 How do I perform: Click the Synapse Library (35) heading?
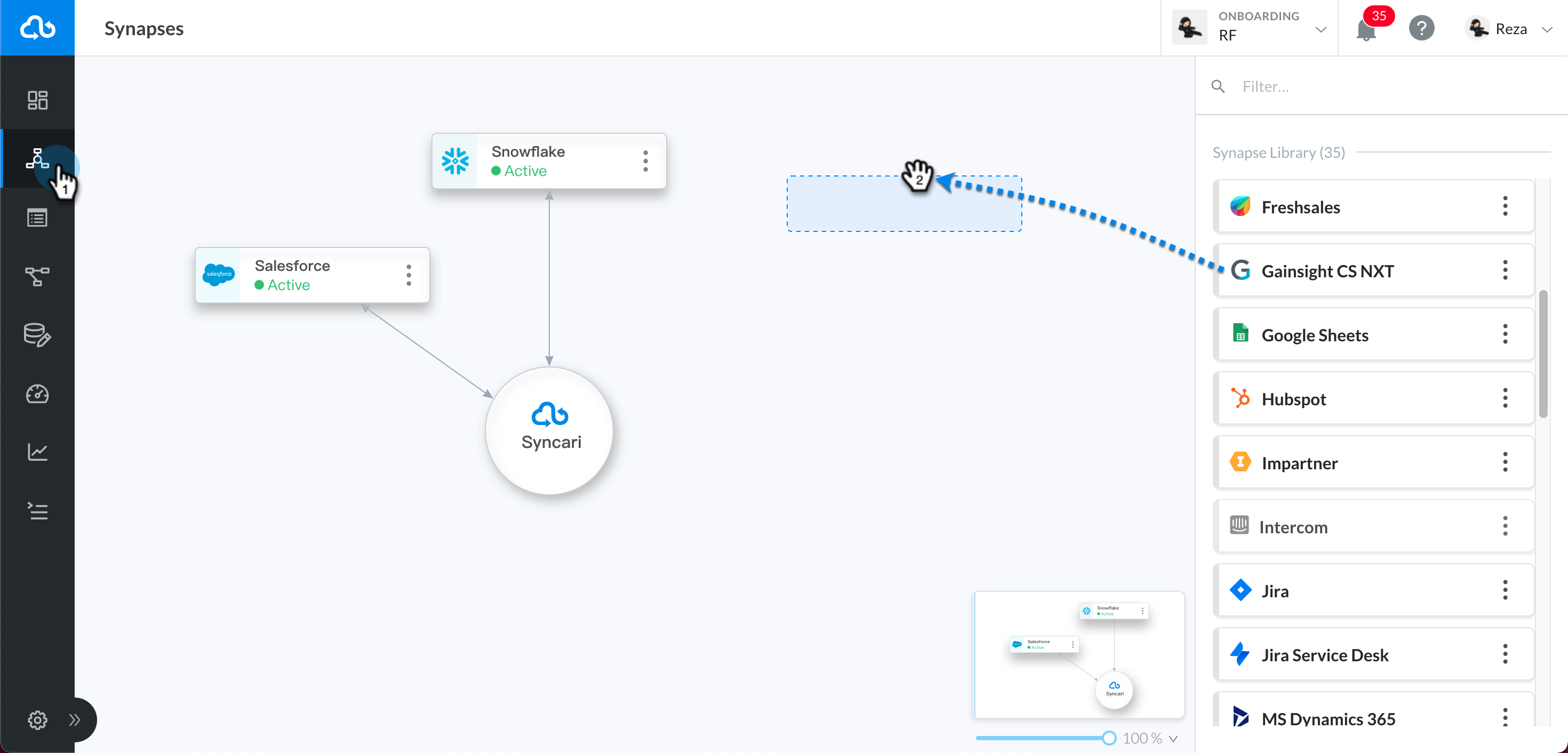(1278, 153)
